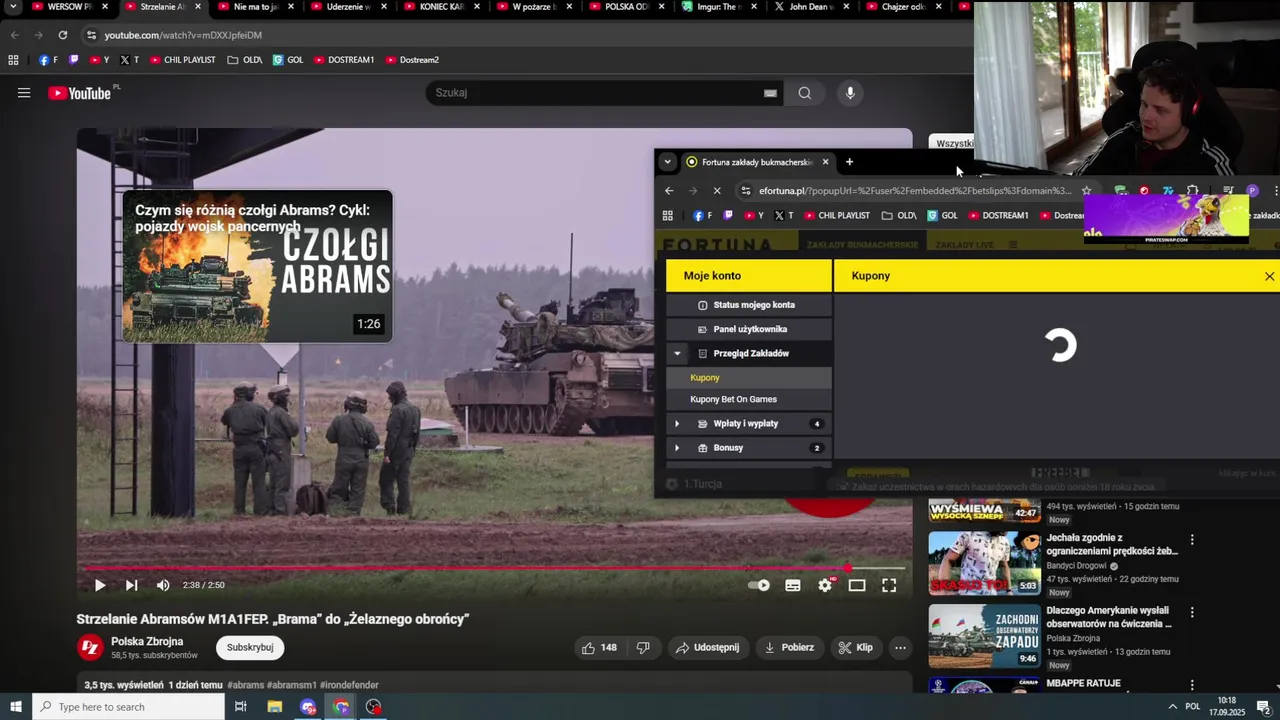Screen dimensions: 1280x720
Task: Select the Kupony entry in sidebar
Action: point(749,377)
